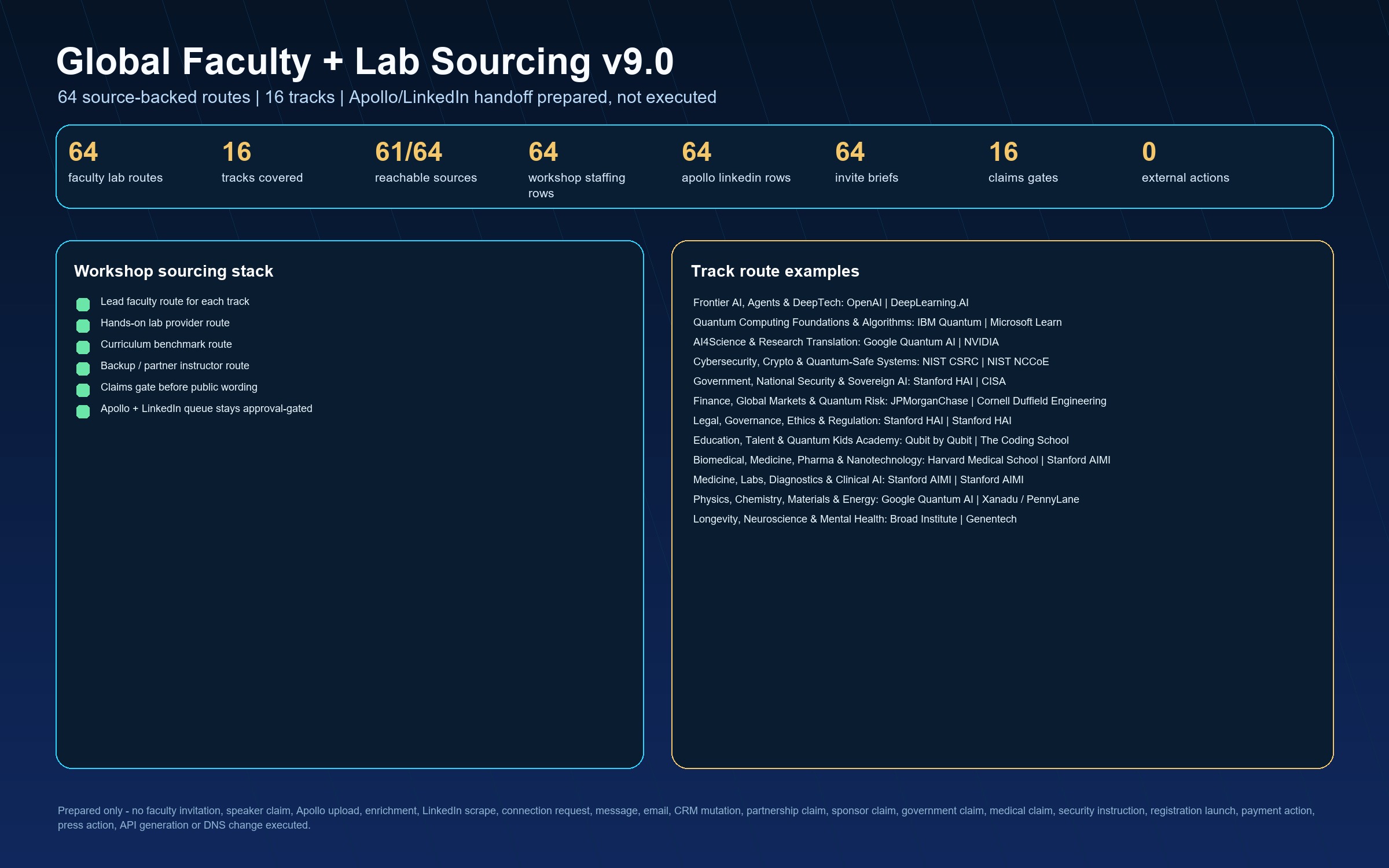Select the text "Claims gate before public wording"

(x=179, y=387)
